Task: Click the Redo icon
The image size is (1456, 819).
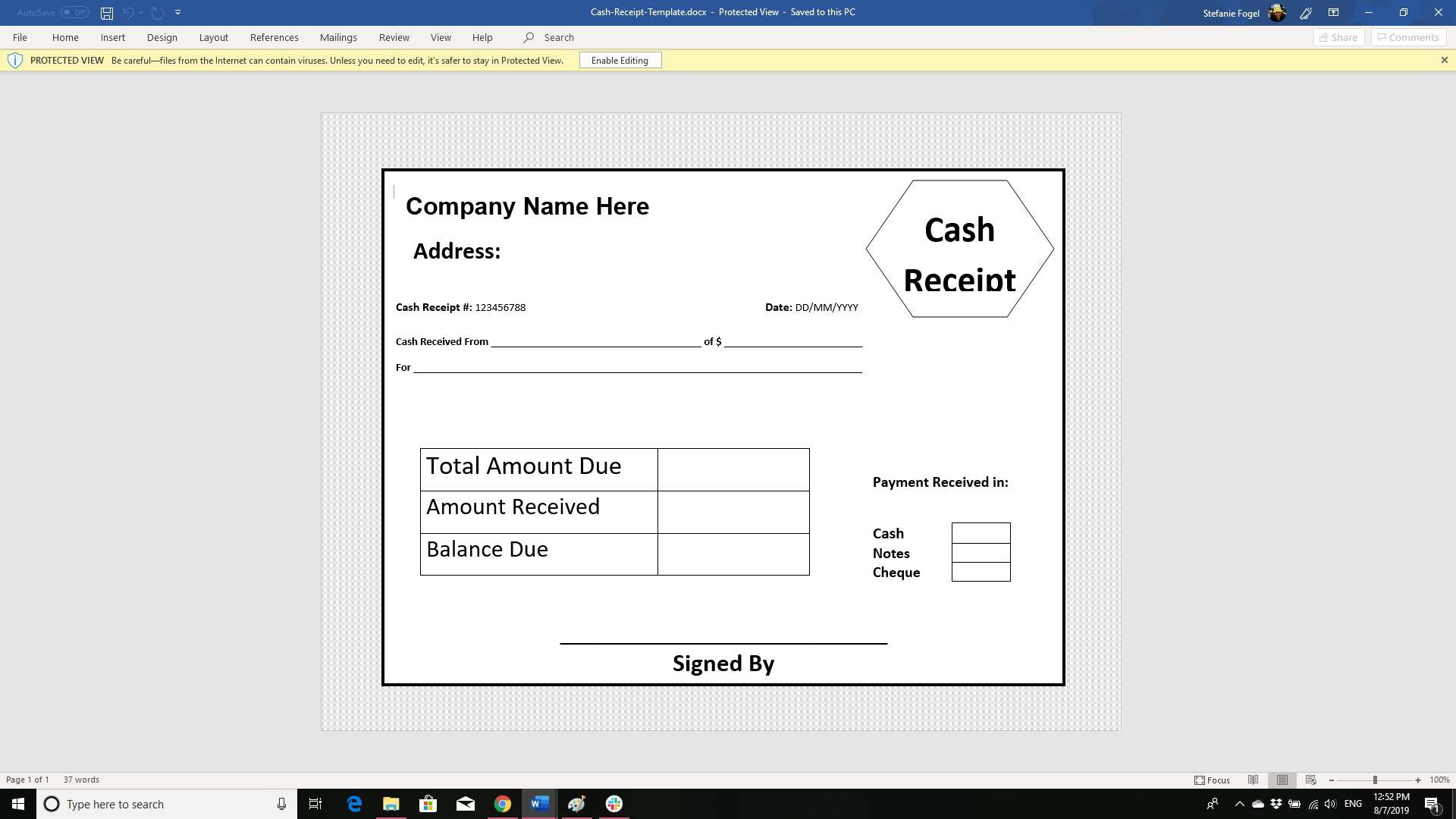Action: [x=158, y=12]
